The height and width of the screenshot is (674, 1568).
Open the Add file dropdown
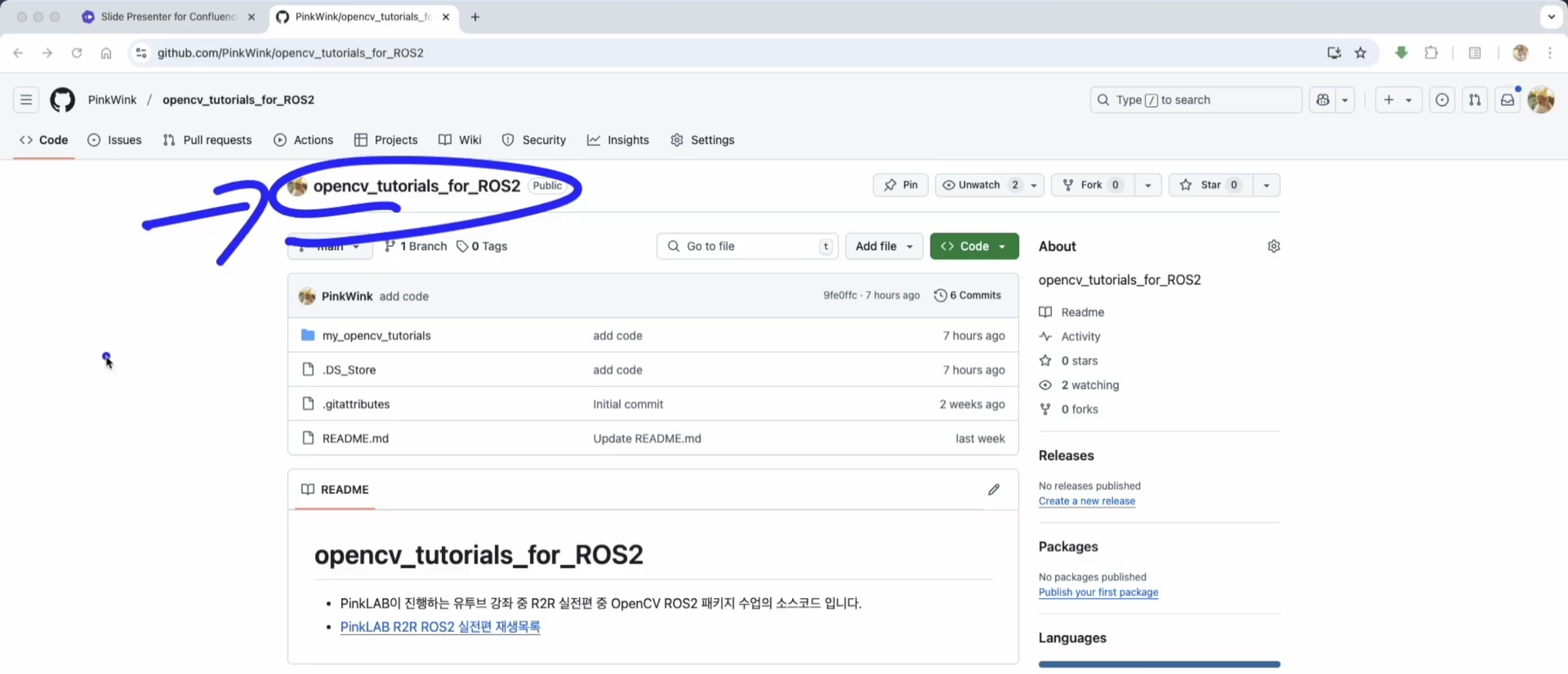pos(884,246)
